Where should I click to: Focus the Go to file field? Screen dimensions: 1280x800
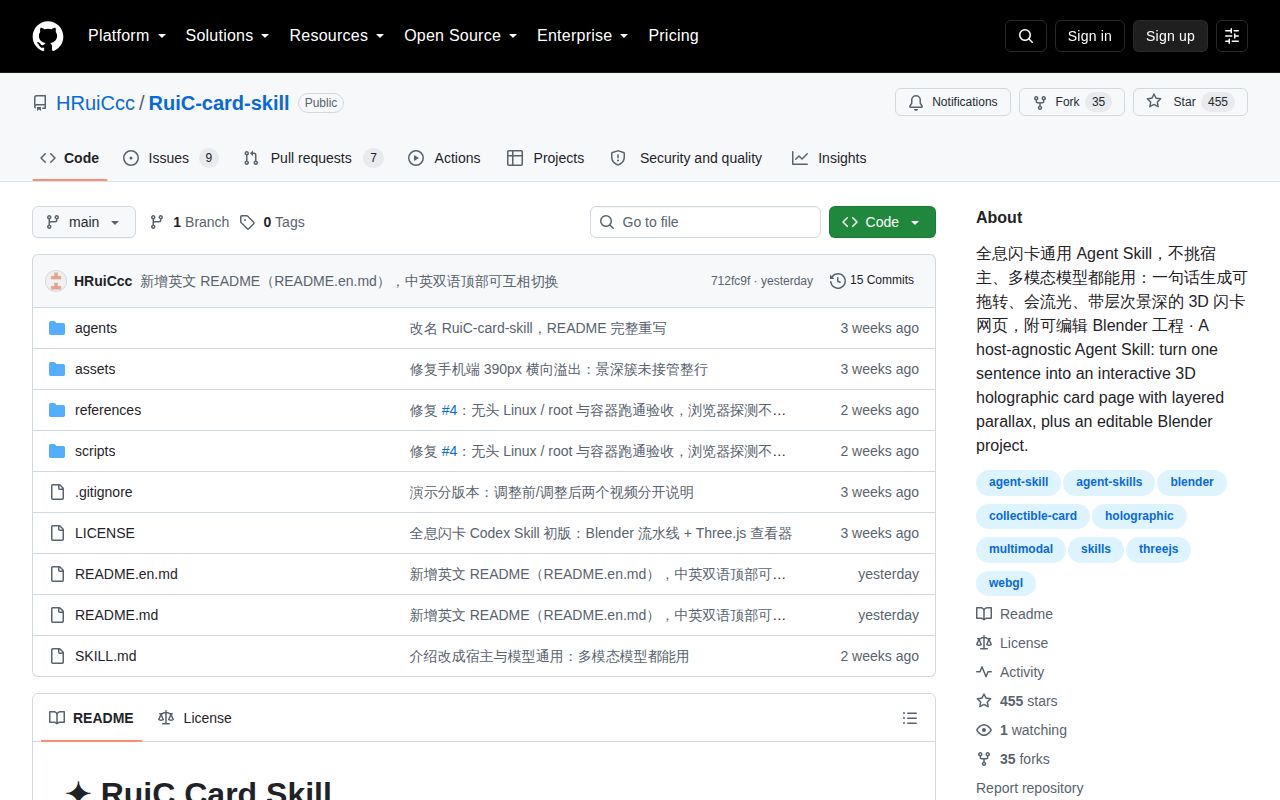(705, 222)
